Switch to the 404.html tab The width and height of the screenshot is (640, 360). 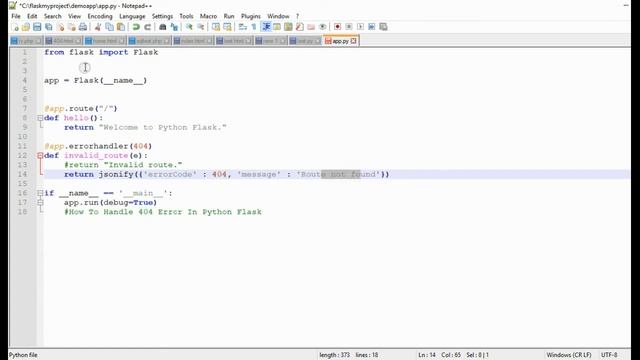(x=63, y=41)
